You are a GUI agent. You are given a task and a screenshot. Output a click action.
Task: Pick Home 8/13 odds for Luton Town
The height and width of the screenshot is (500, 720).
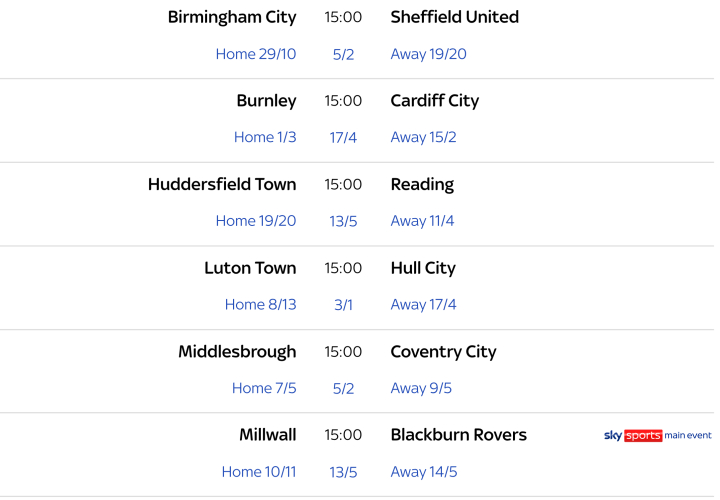point(260,304)
